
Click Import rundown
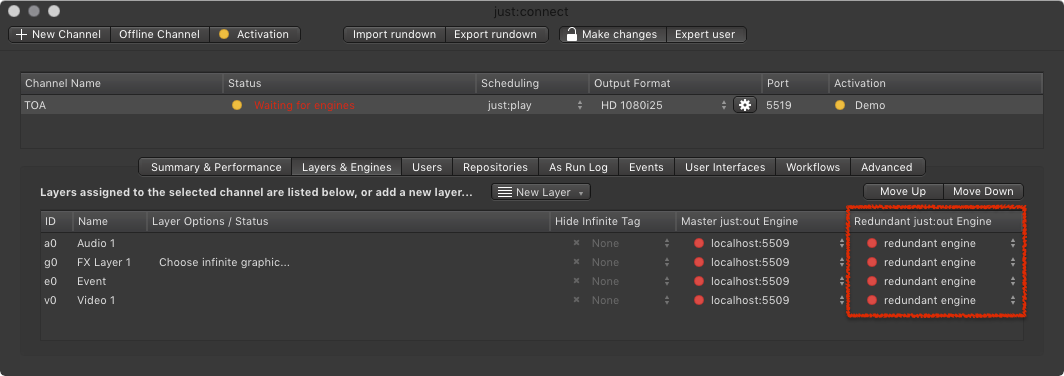[x=394, y=34]
